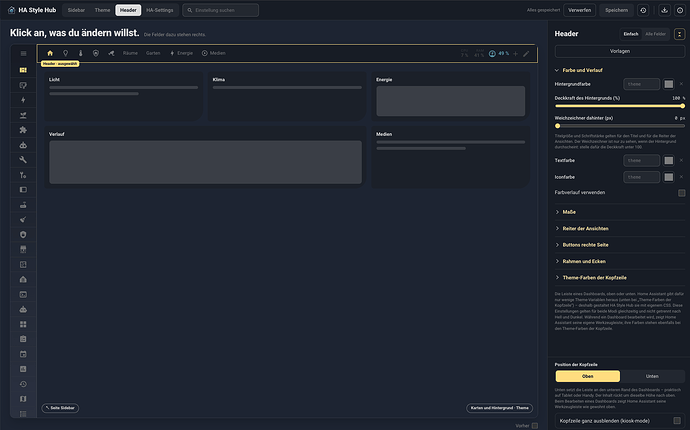Open the Hintergrundfarbe color swatch
The height and width of the screenshot is (430, 690).
pos(669,84)
